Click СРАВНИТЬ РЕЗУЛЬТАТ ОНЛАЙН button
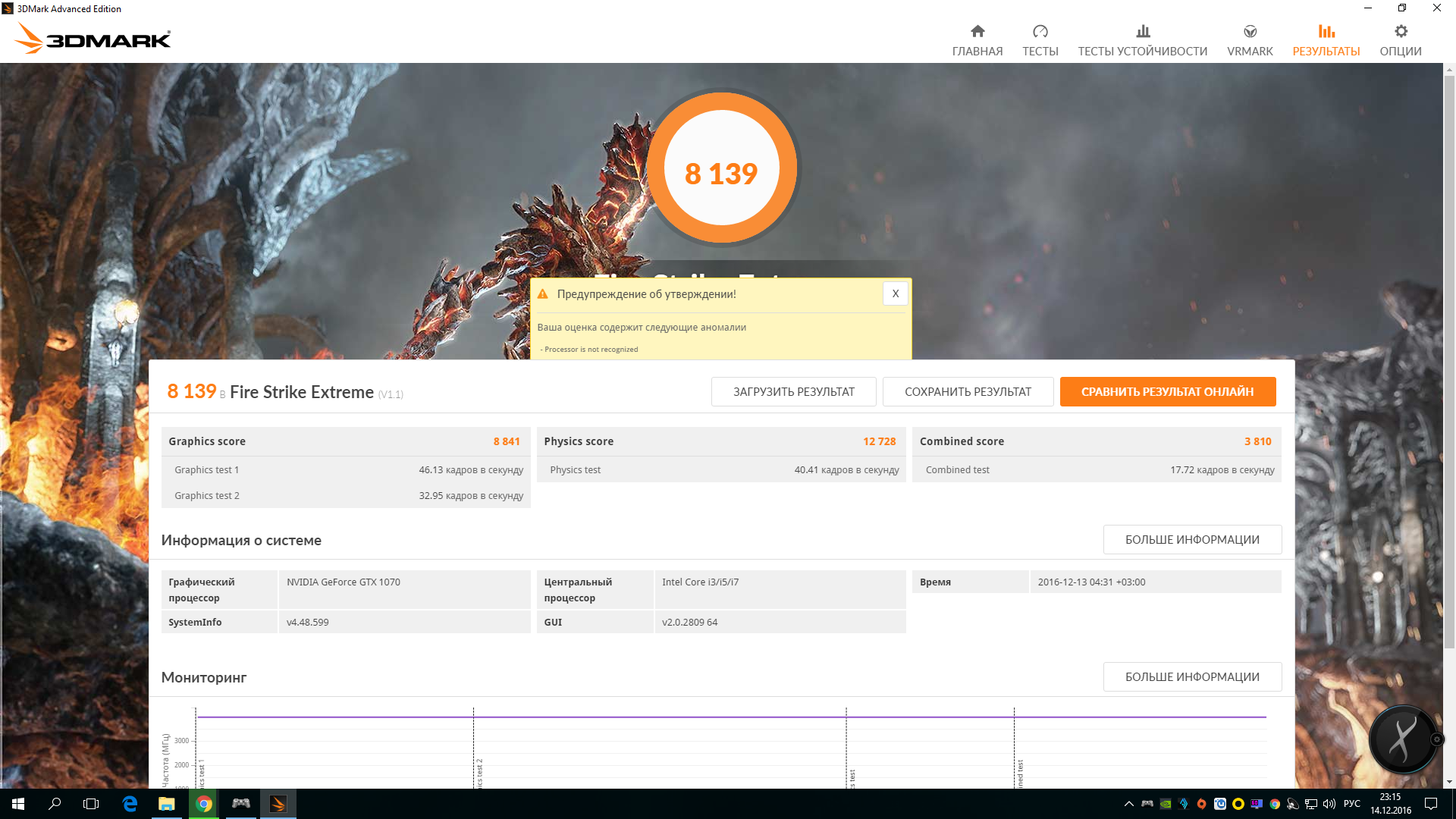Screen dimensions: 1456x819 (x=1167, y=391)
